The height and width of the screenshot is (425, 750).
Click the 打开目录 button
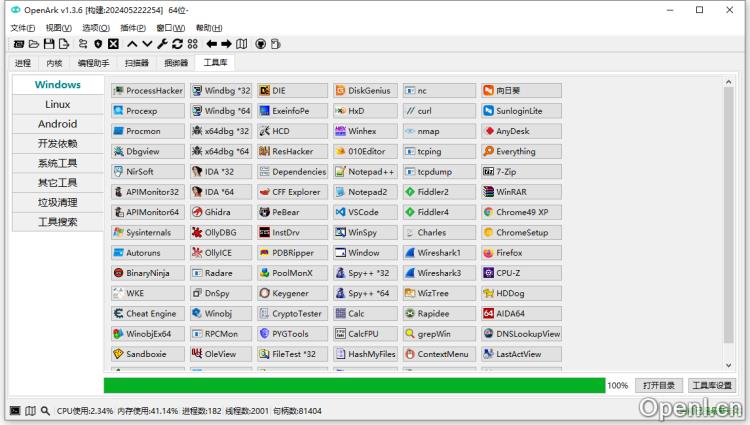pos(659,385)
